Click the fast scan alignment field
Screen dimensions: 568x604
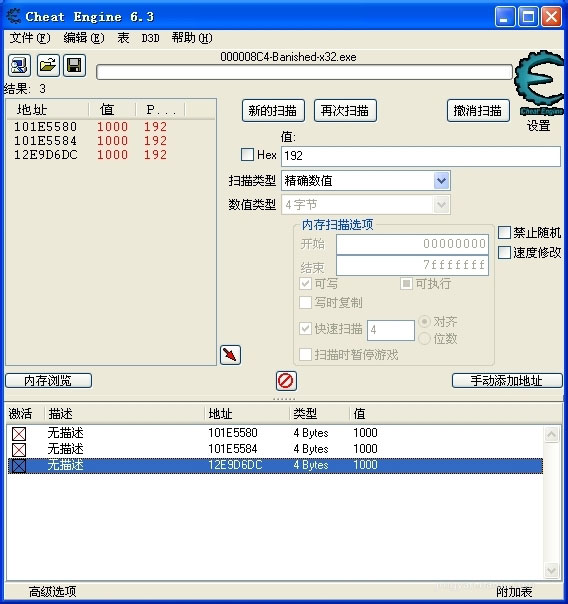(391, 330)
